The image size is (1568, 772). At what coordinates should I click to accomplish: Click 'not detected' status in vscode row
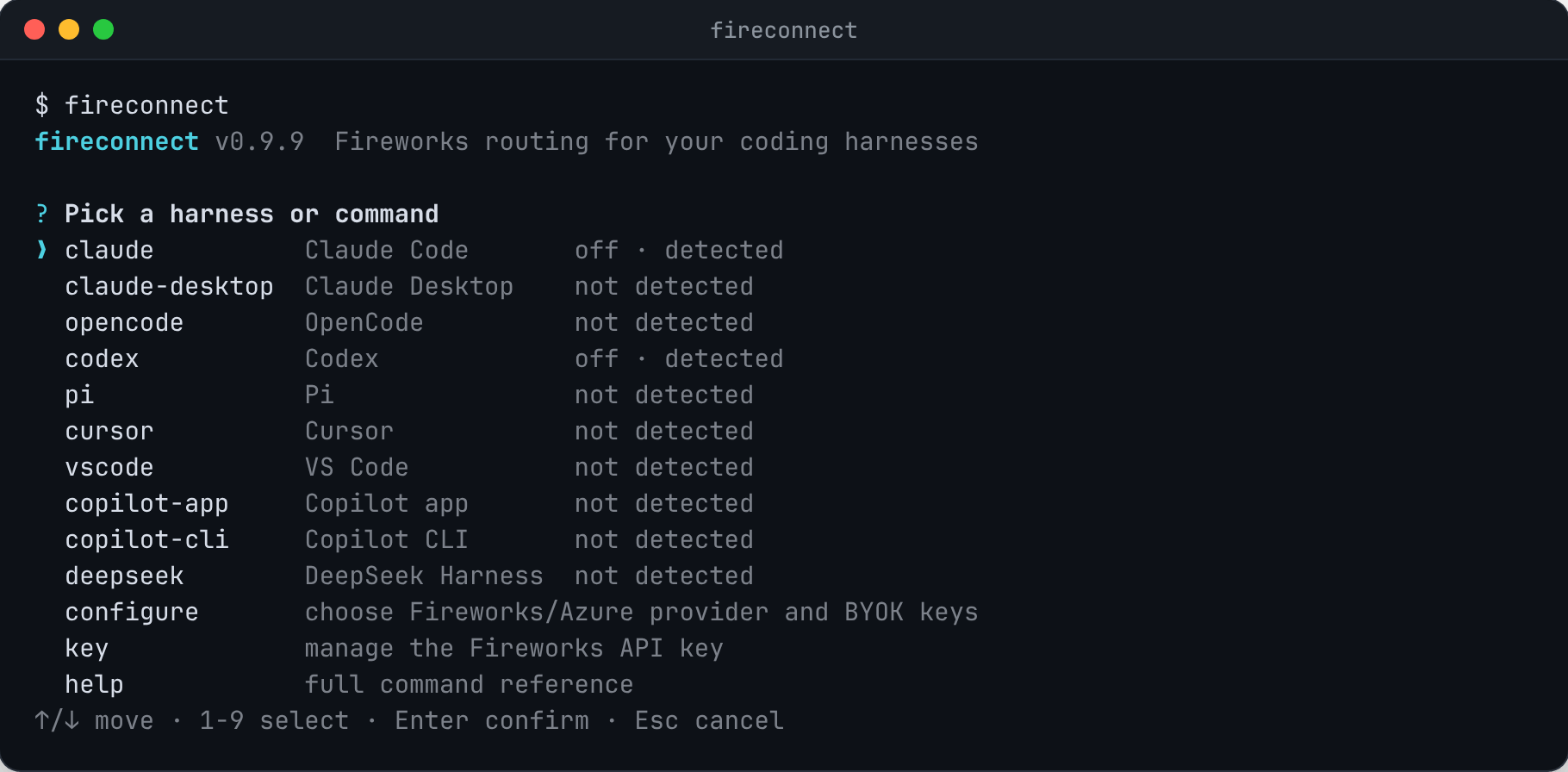(664, 467)
